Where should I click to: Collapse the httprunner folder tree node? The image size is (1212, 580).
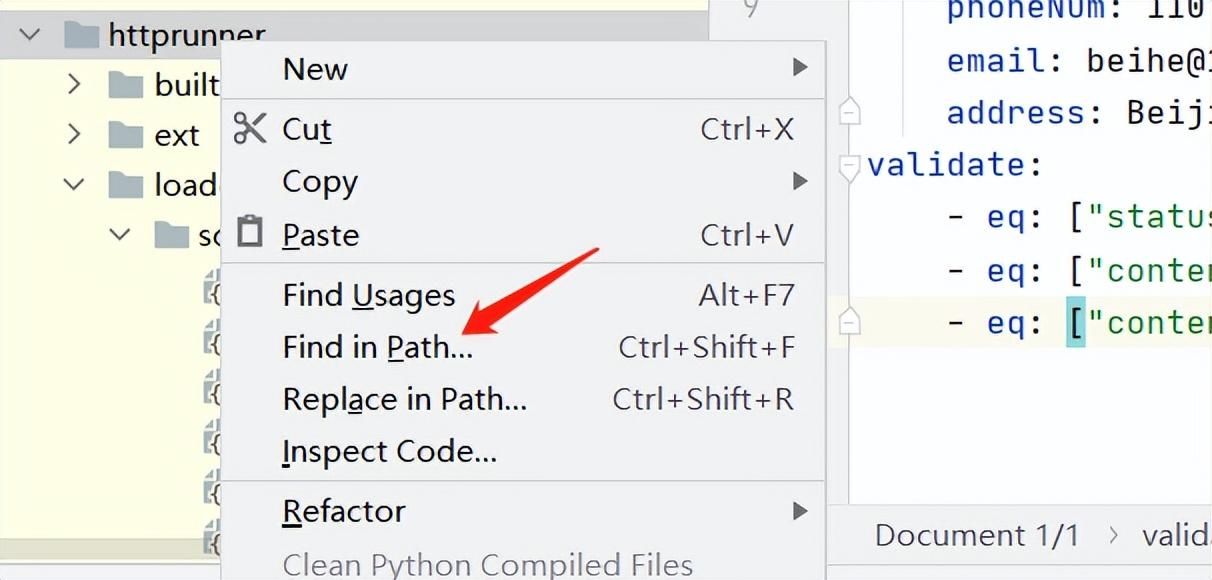pyautogui.click(x=30, y=35)
